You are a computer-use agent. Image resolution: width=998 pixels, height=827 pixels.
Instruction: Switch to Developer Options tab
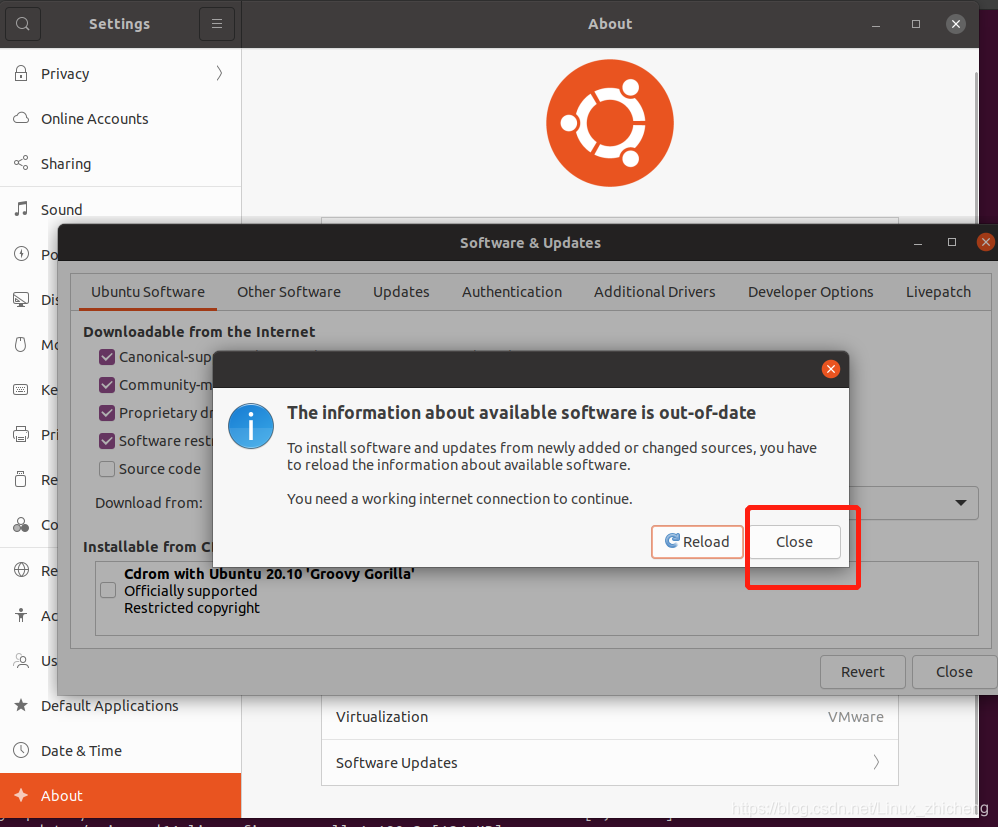pos(810,292)
